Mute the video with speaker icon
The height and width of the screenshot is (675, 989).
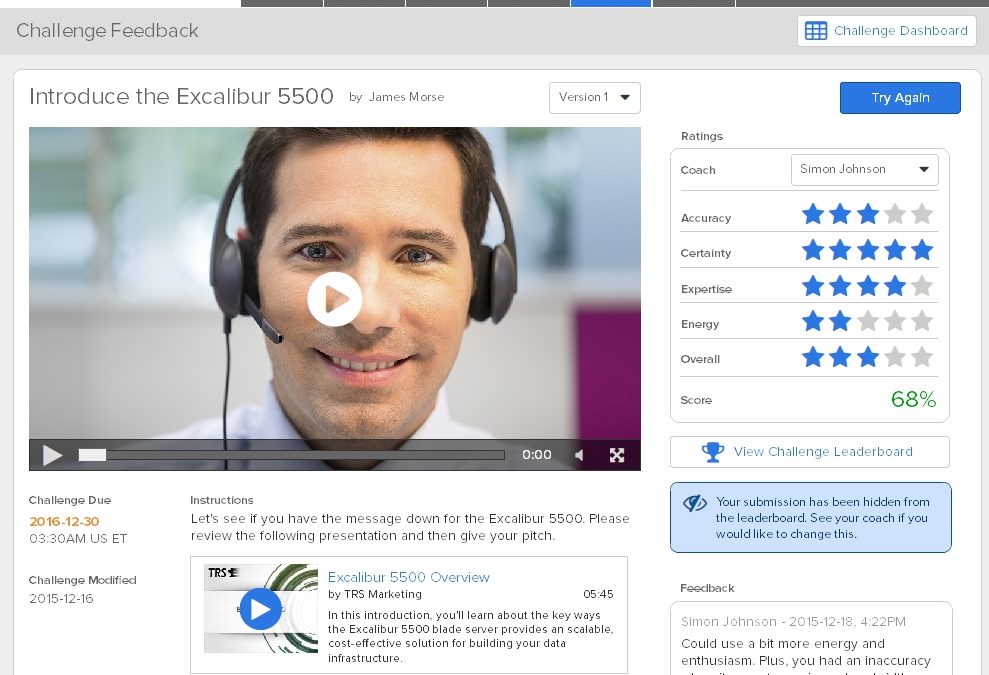pos(579,455)
